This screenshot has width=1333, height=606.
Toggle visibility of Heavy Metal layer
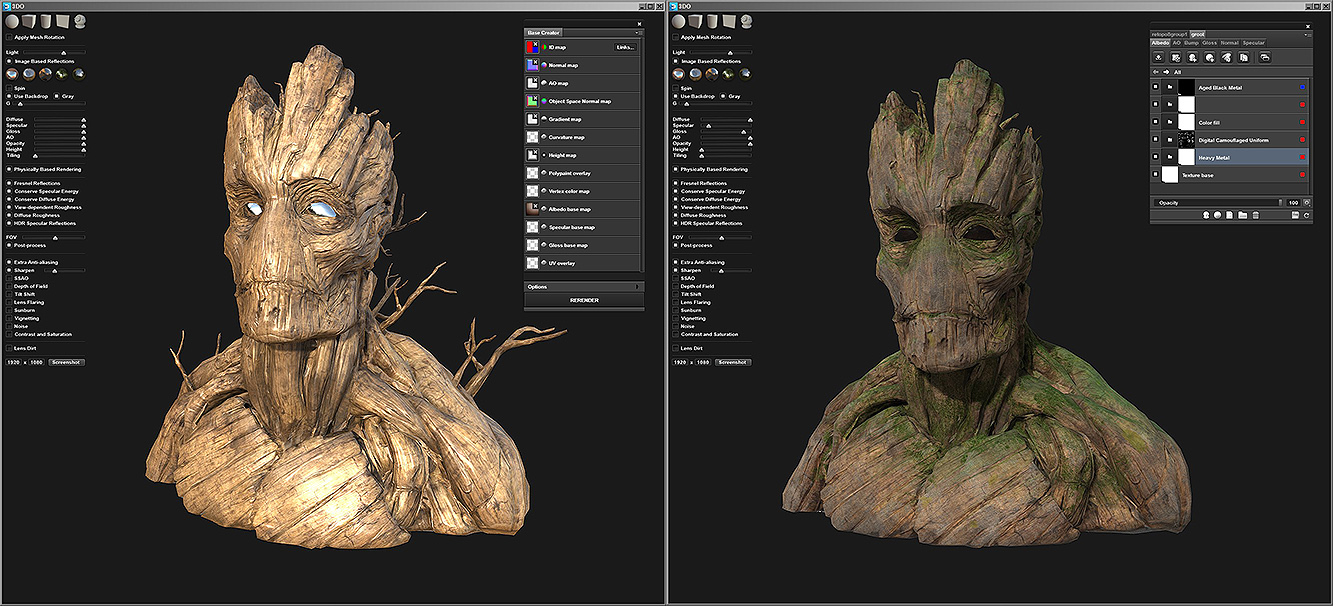pyautogui.click(x=1156, y=157)
